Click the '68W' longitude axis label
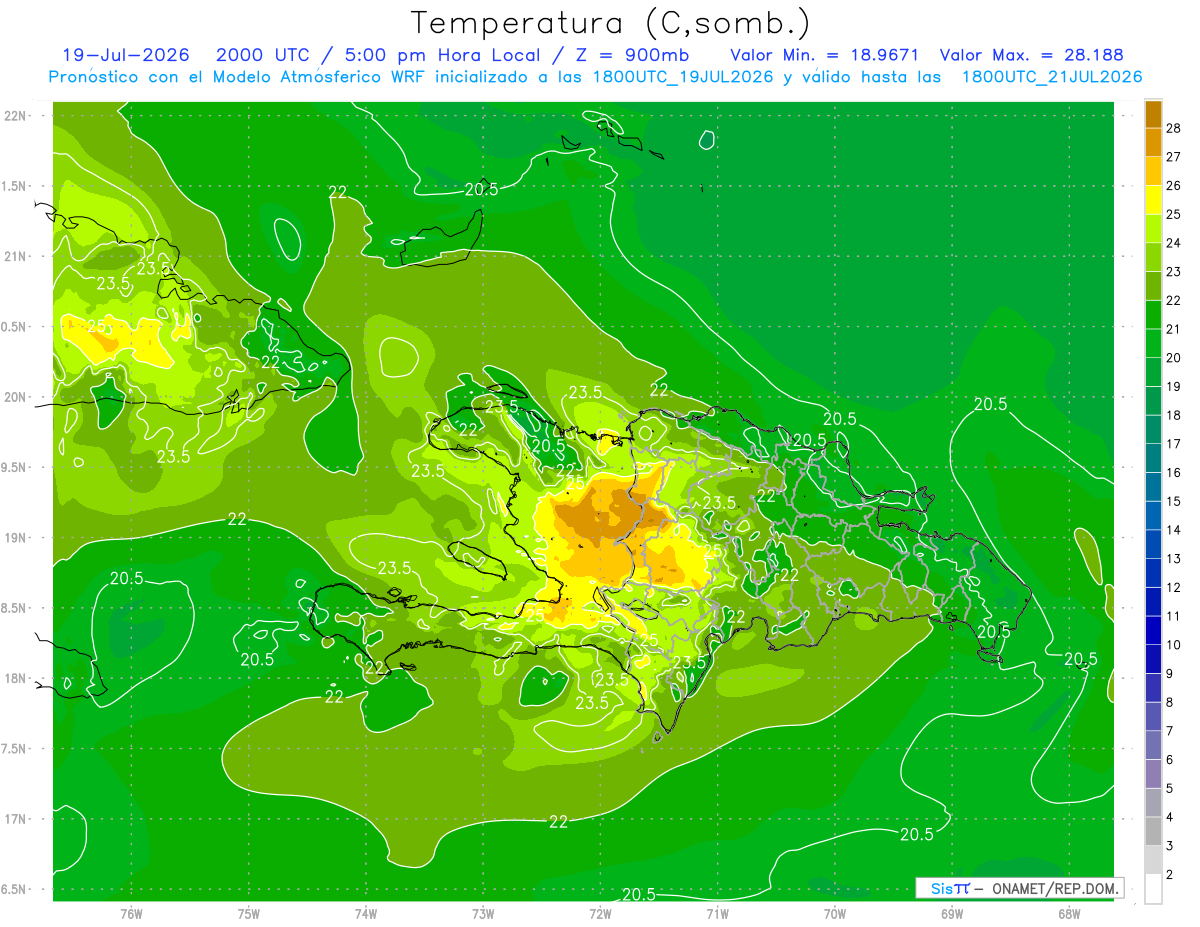The image size is (1200, 927). click(x=1069, y=914)
